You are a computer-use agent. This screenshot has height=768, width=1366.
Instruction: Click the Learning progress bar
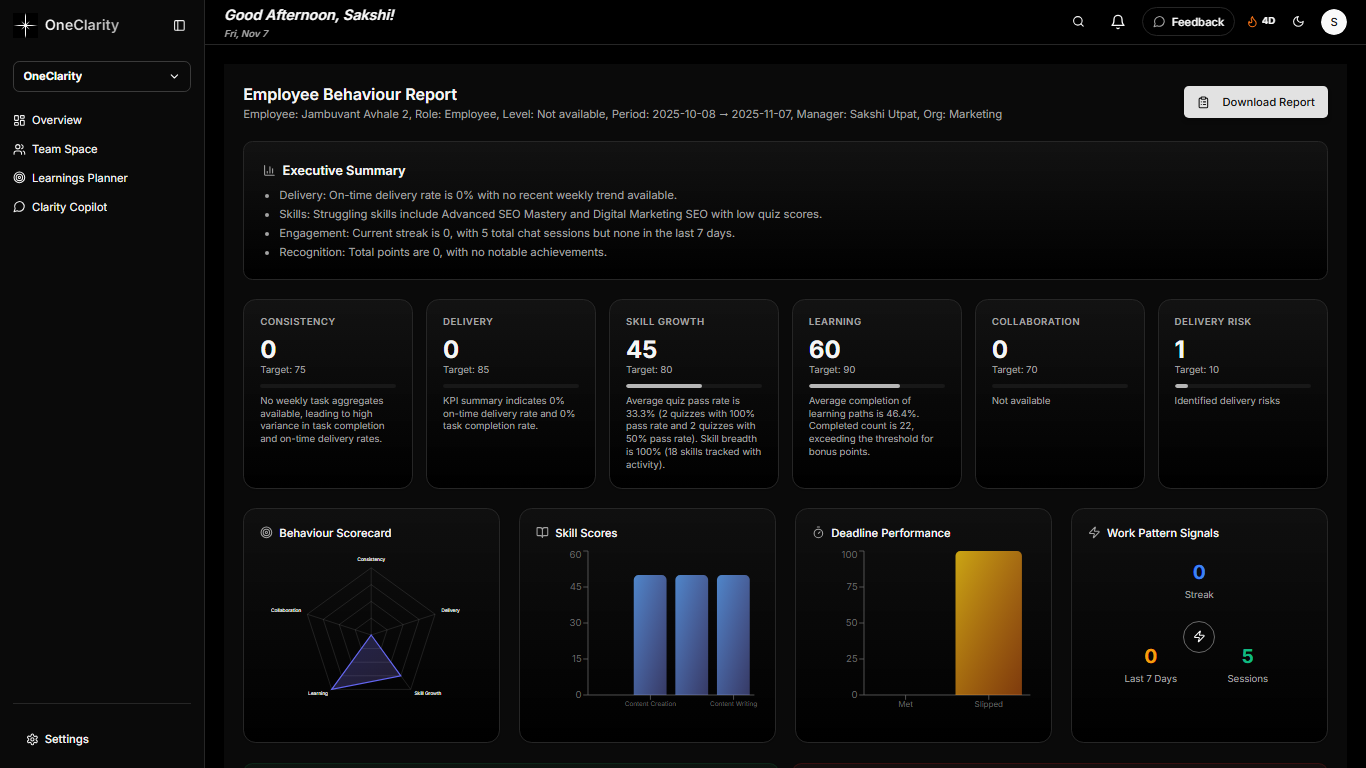(x=877, y=386)
